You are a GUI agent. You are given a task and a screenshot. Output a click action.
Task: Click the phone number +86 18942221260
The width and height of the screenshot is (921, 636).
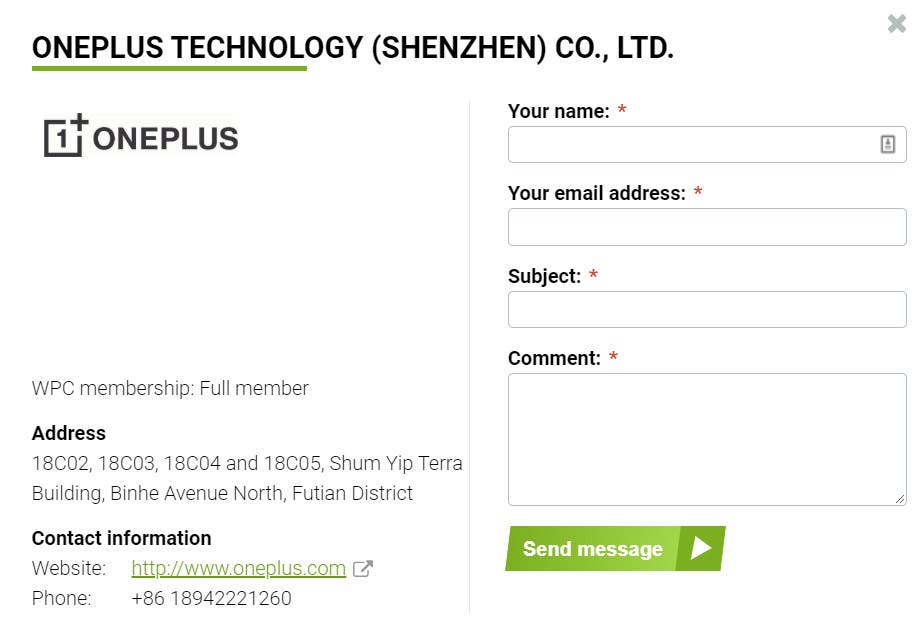211,599
